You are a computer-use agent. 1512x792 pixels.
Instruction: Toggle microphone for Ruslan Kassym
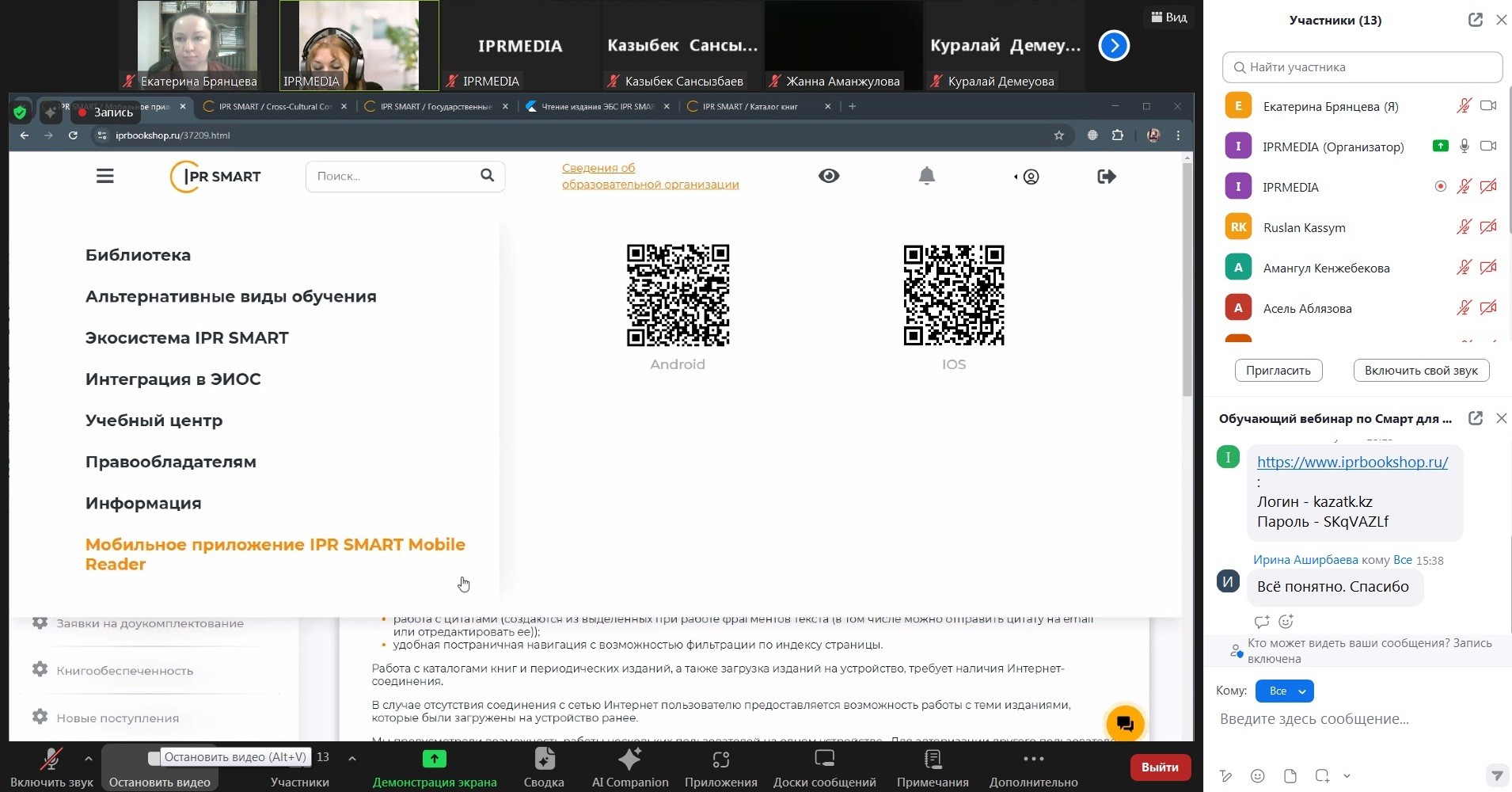point(1464,227)
